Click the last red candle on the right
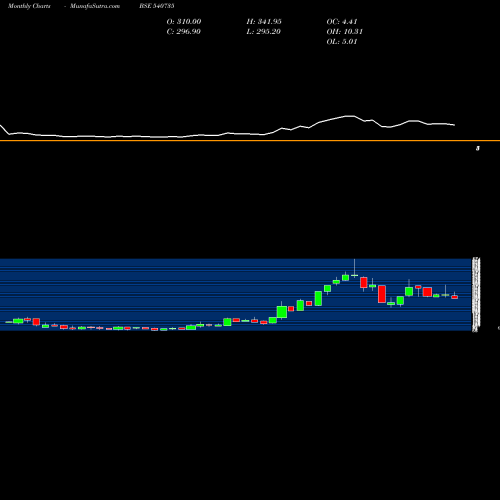This screenshot has height=500, width=500. coord(455,297)
